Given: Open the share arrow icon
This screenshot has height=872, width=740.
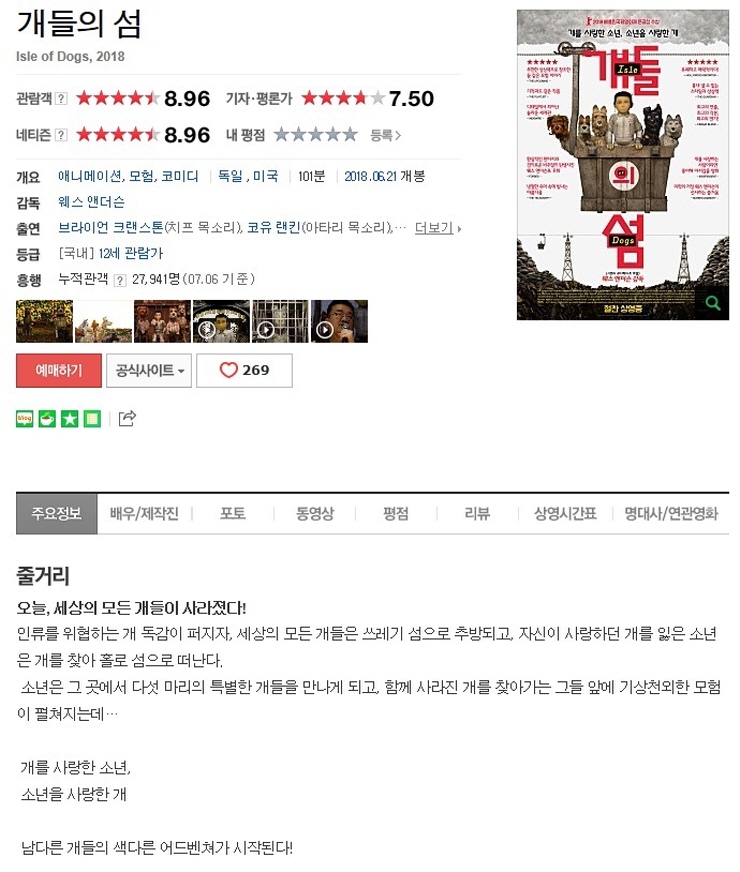Looking at the screenshot, I should [x=127, y=418].
